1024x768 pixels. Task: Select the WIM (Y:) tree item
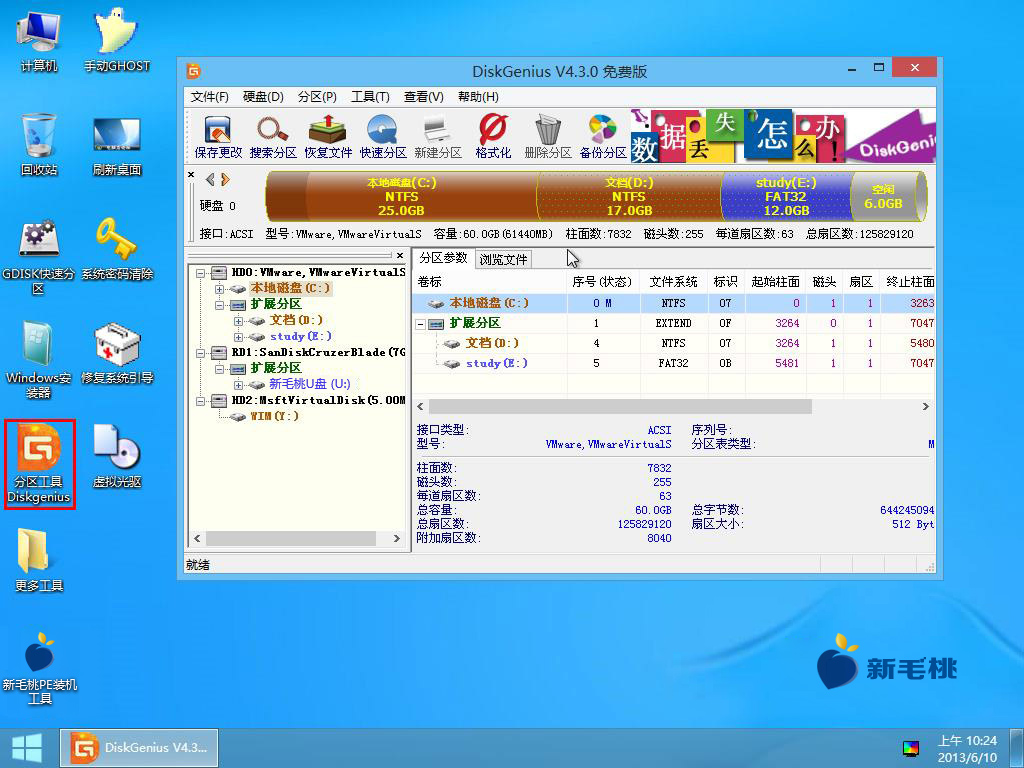point(274,416)
